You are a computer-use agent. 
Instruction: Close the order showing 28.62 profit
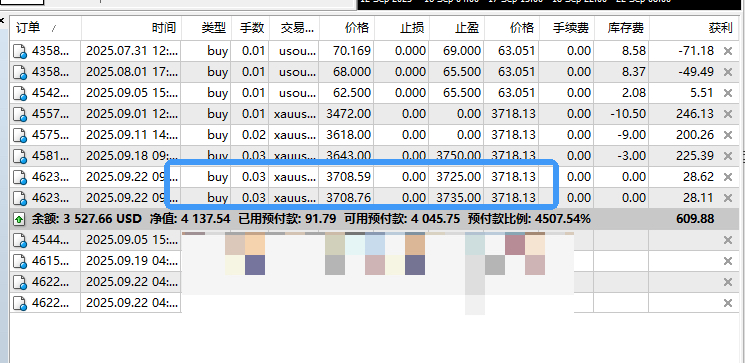pyautogui.click(x=727, y=177)
